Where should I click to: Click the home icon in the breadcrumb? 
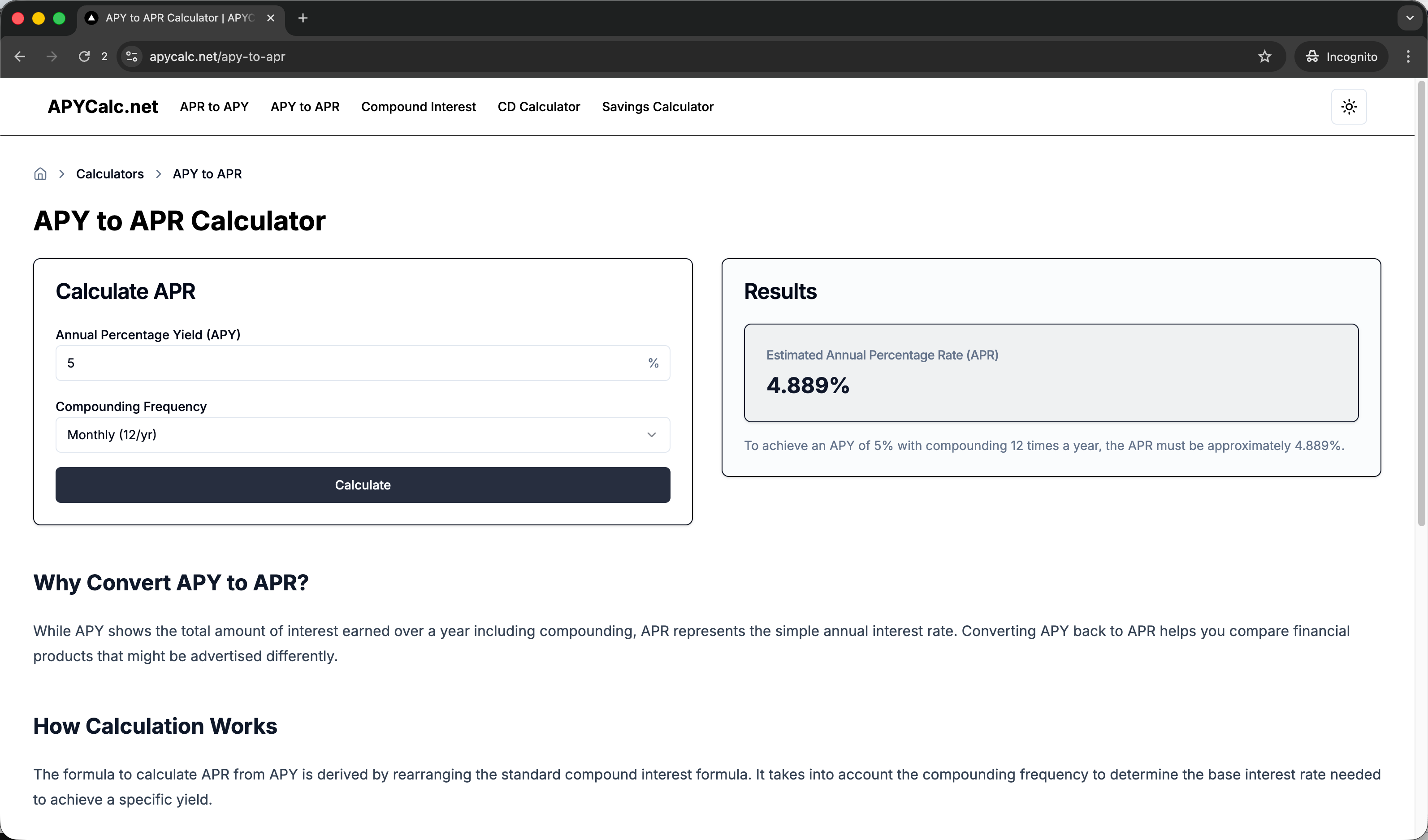tap(40, 173)
